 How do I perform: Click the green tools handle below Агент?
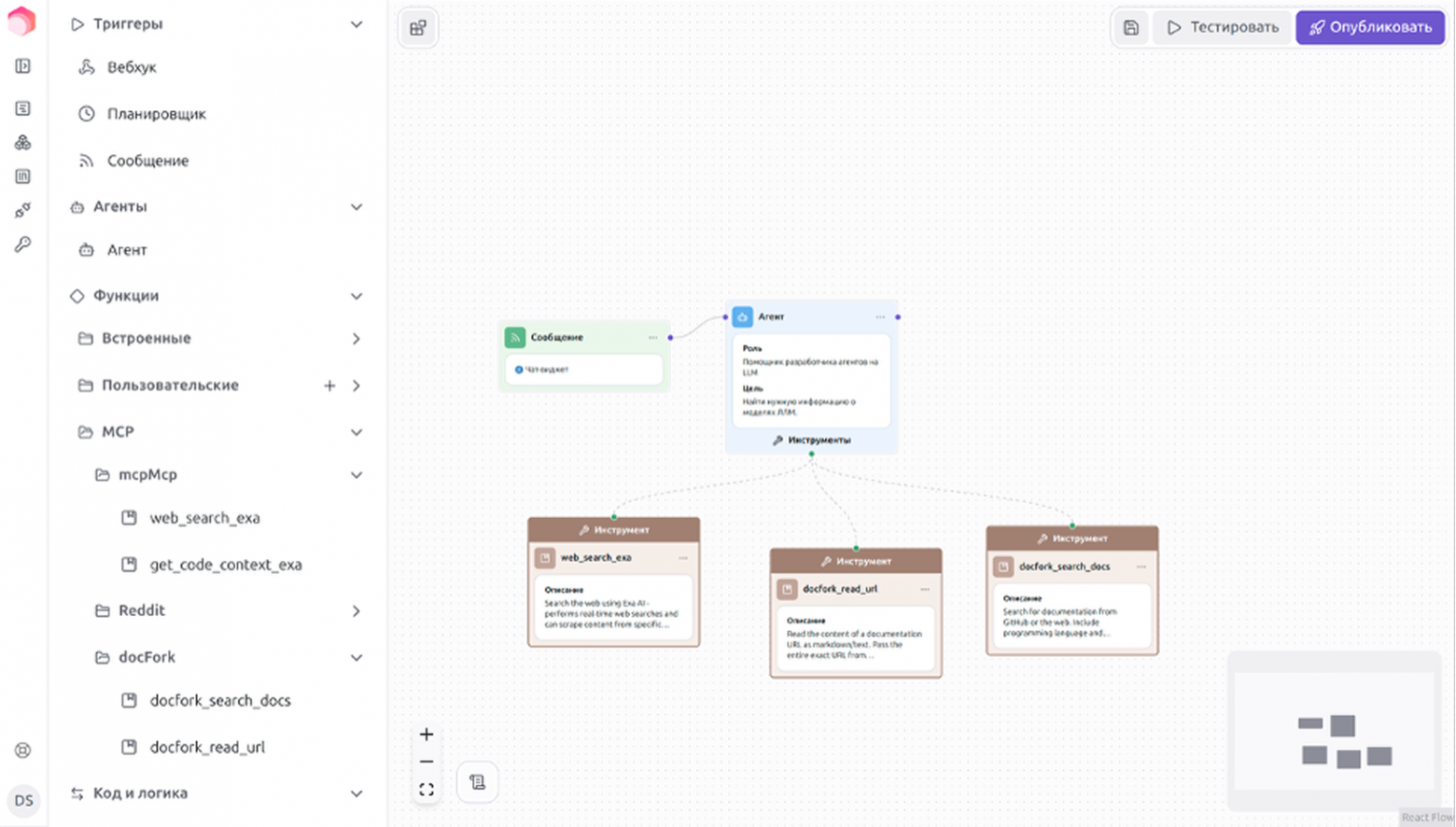tap(812, 455)
